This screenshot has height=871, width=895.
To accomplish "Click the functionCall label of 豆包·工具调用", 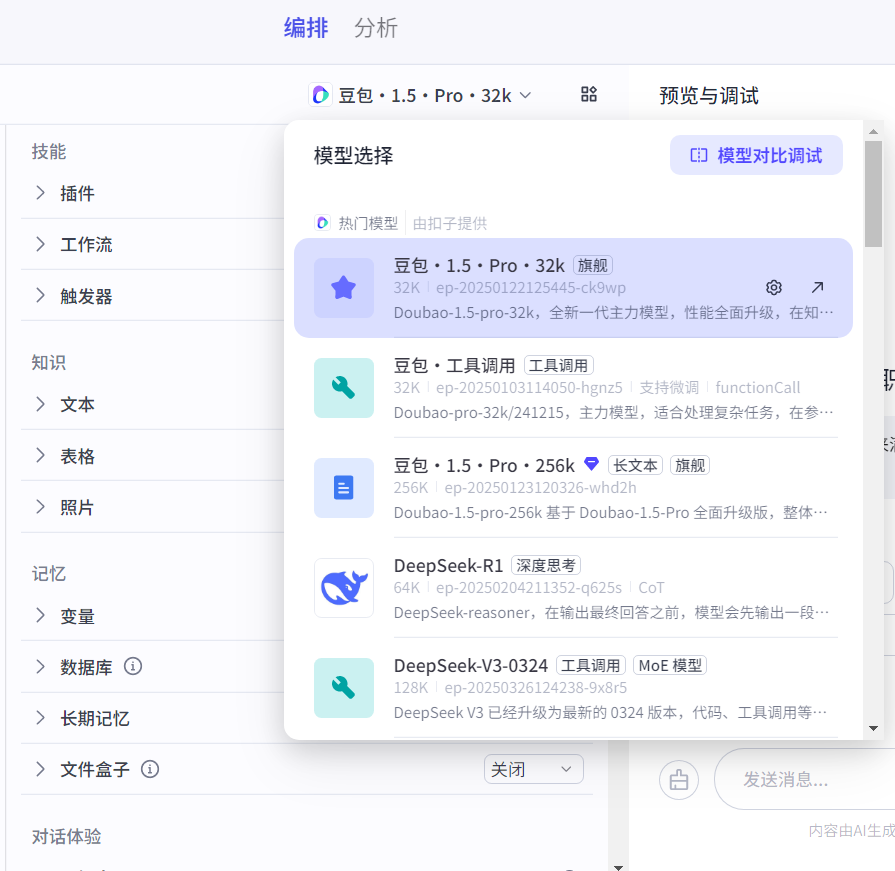I will tap(757, 388).
